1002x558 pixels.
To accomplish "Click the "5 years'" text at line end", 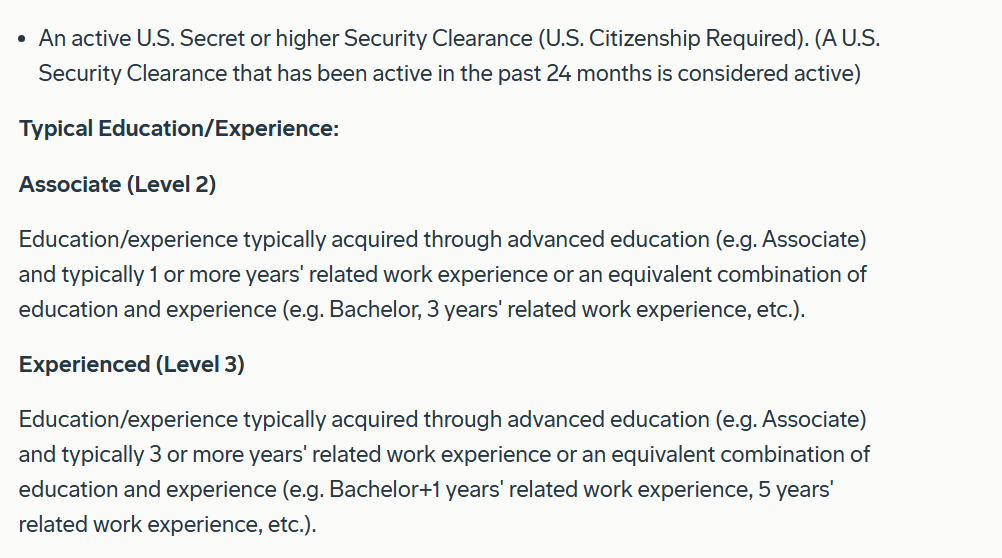I will click(x=796, y=490).
